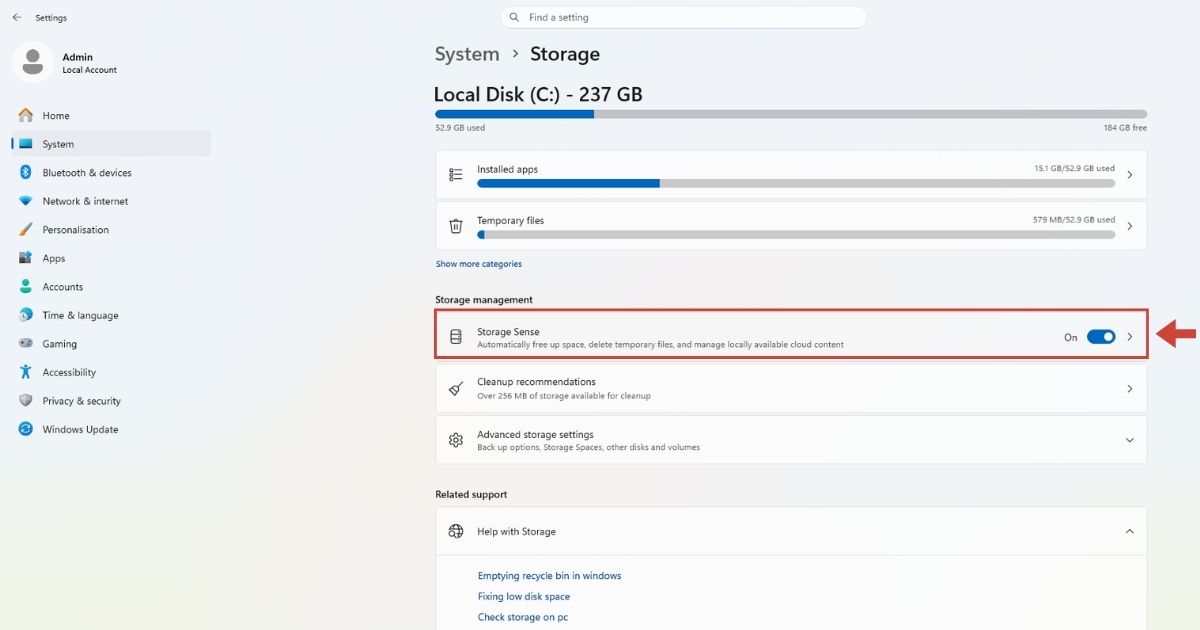The image size is (1200, 630).
Task: Click the Cleanup recommendations row title
Action: pos(536,382)
